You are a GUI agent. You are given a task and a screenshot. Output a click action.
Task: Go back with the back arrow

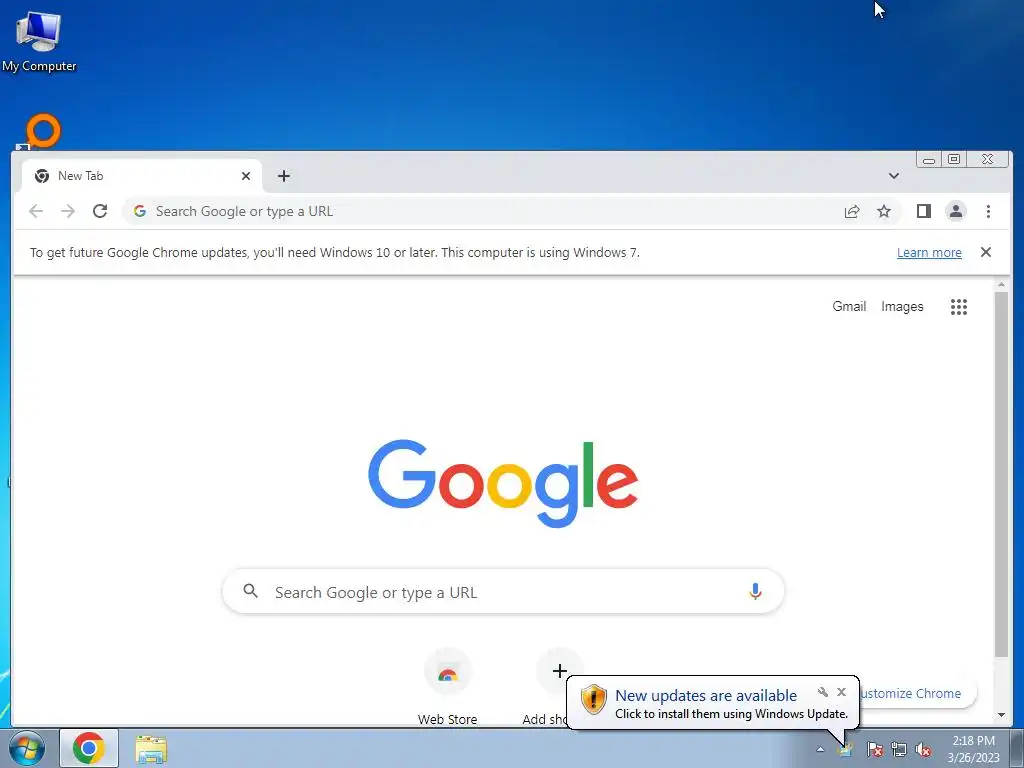pos(36,211)
